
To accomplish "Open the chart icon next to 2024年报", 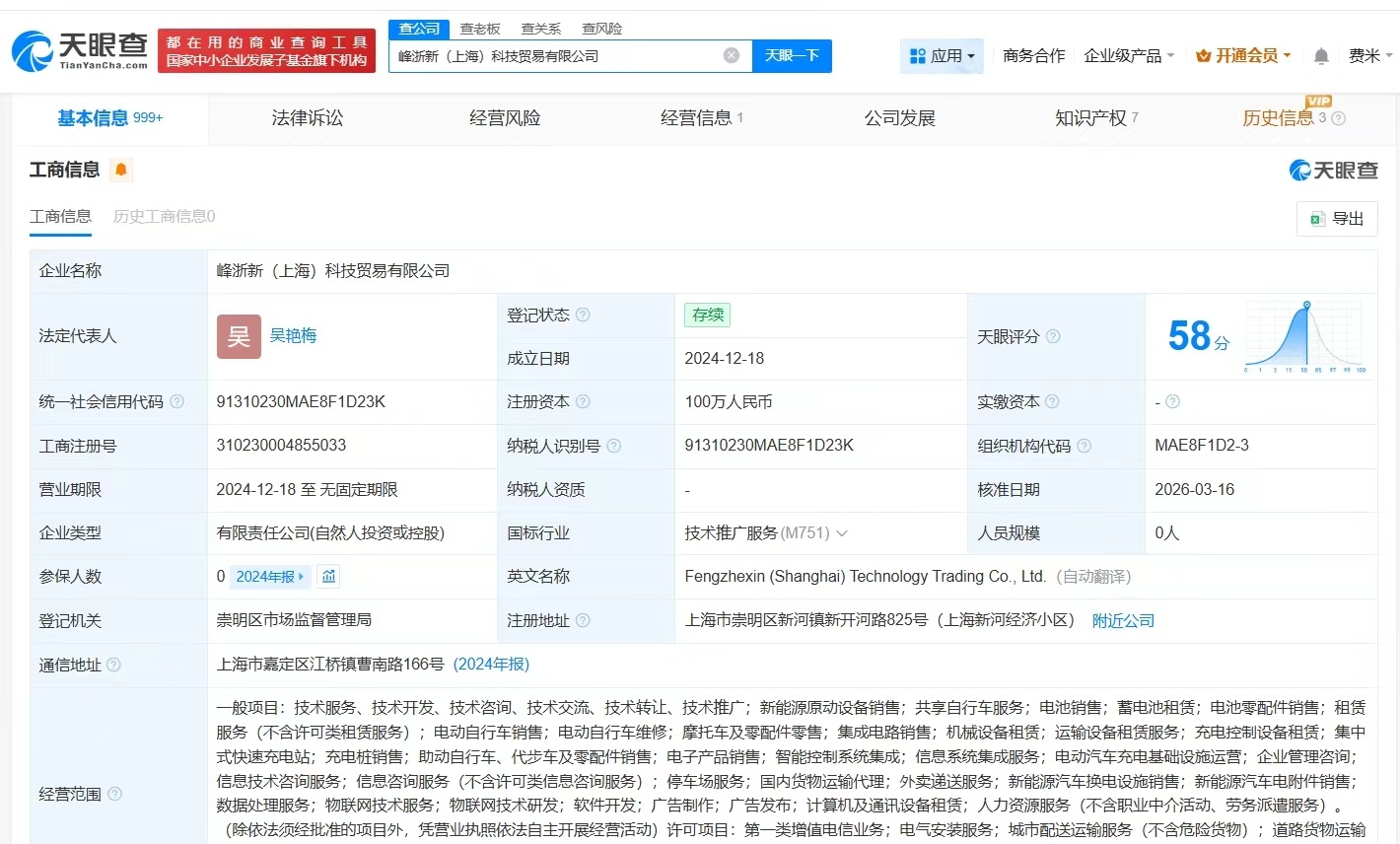I will [329, 577].
